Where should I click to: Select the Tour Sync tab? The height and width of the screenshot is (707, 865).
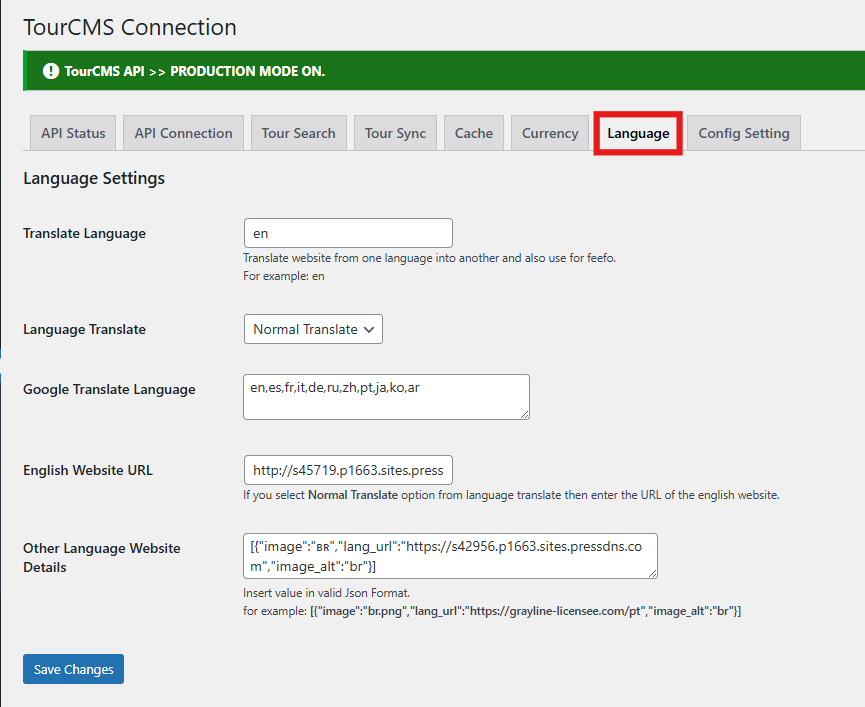(x=395, y=133)
